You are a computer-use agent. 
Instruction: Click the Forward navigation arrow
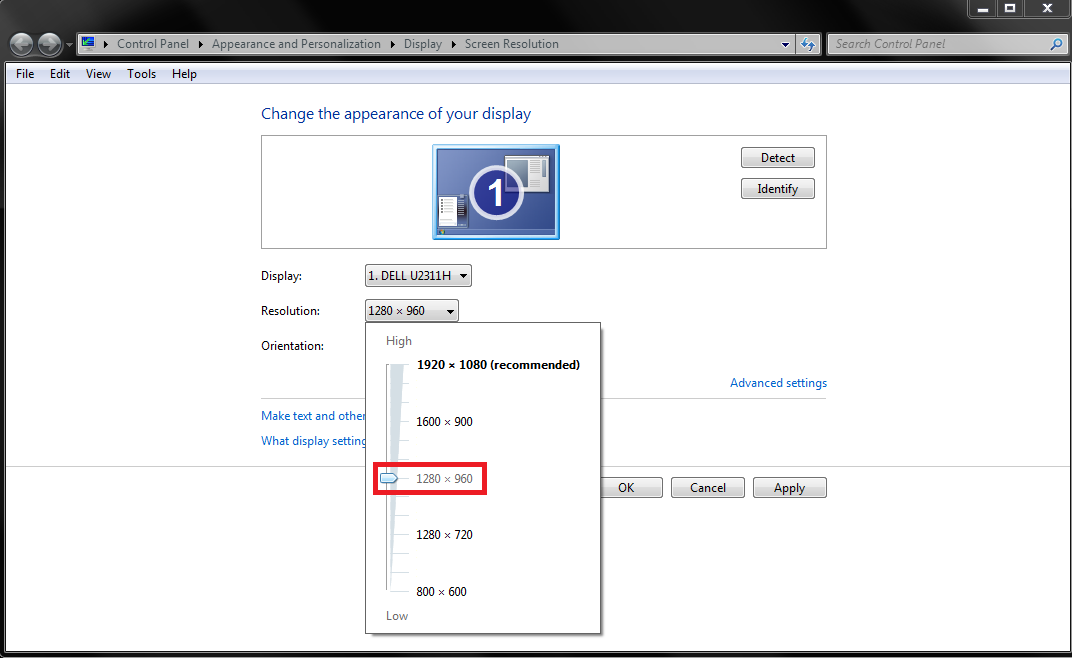pos(49,44)
